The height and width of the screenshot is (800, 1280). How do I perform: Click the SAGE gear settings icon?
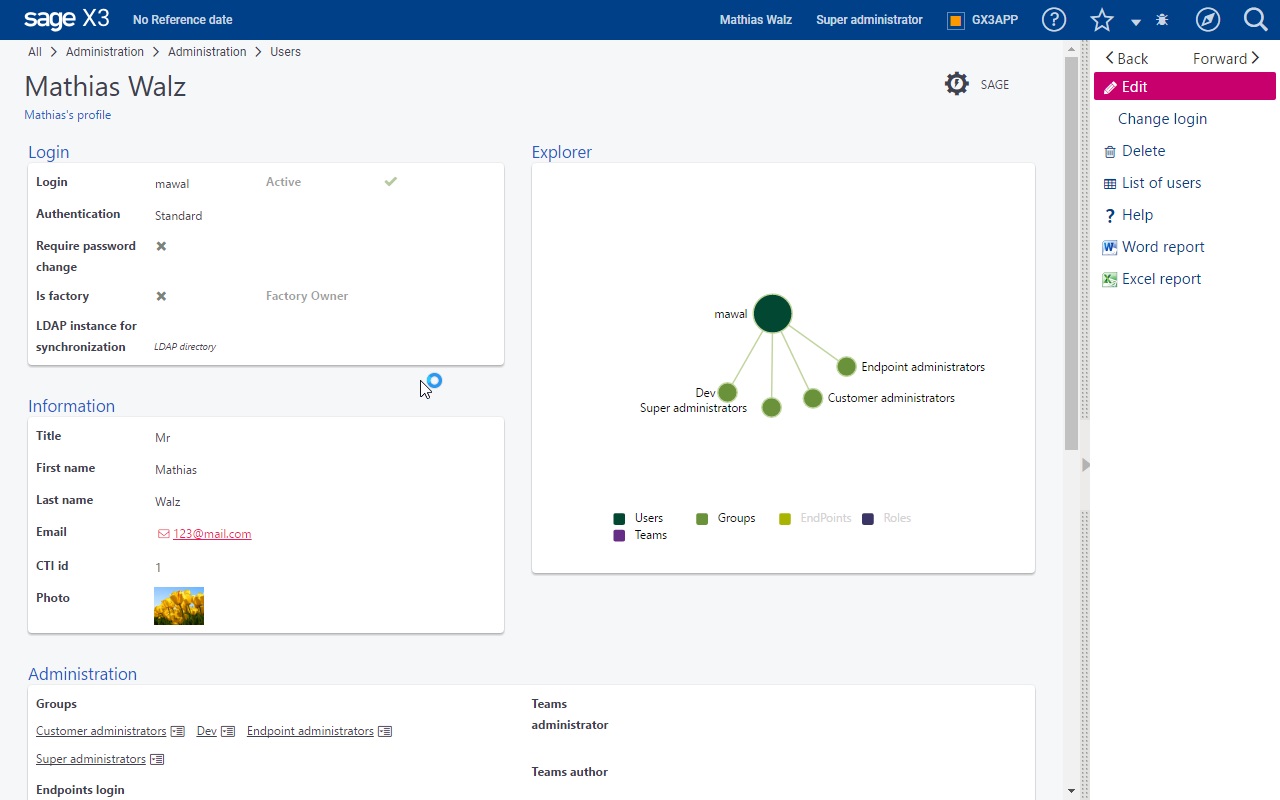957,84
